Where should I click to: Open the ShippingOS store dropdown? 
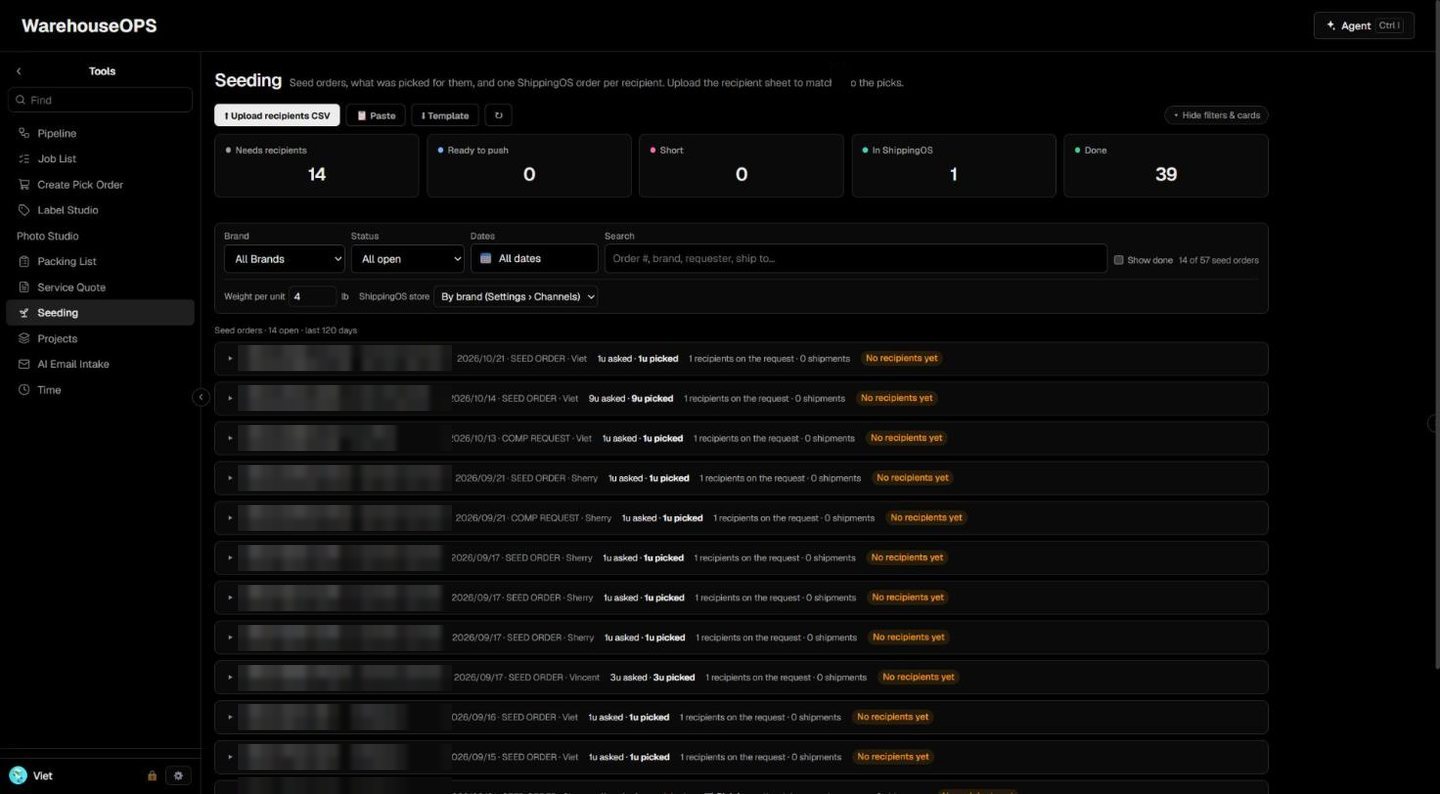pyautogui.click(x=516, y=297)
